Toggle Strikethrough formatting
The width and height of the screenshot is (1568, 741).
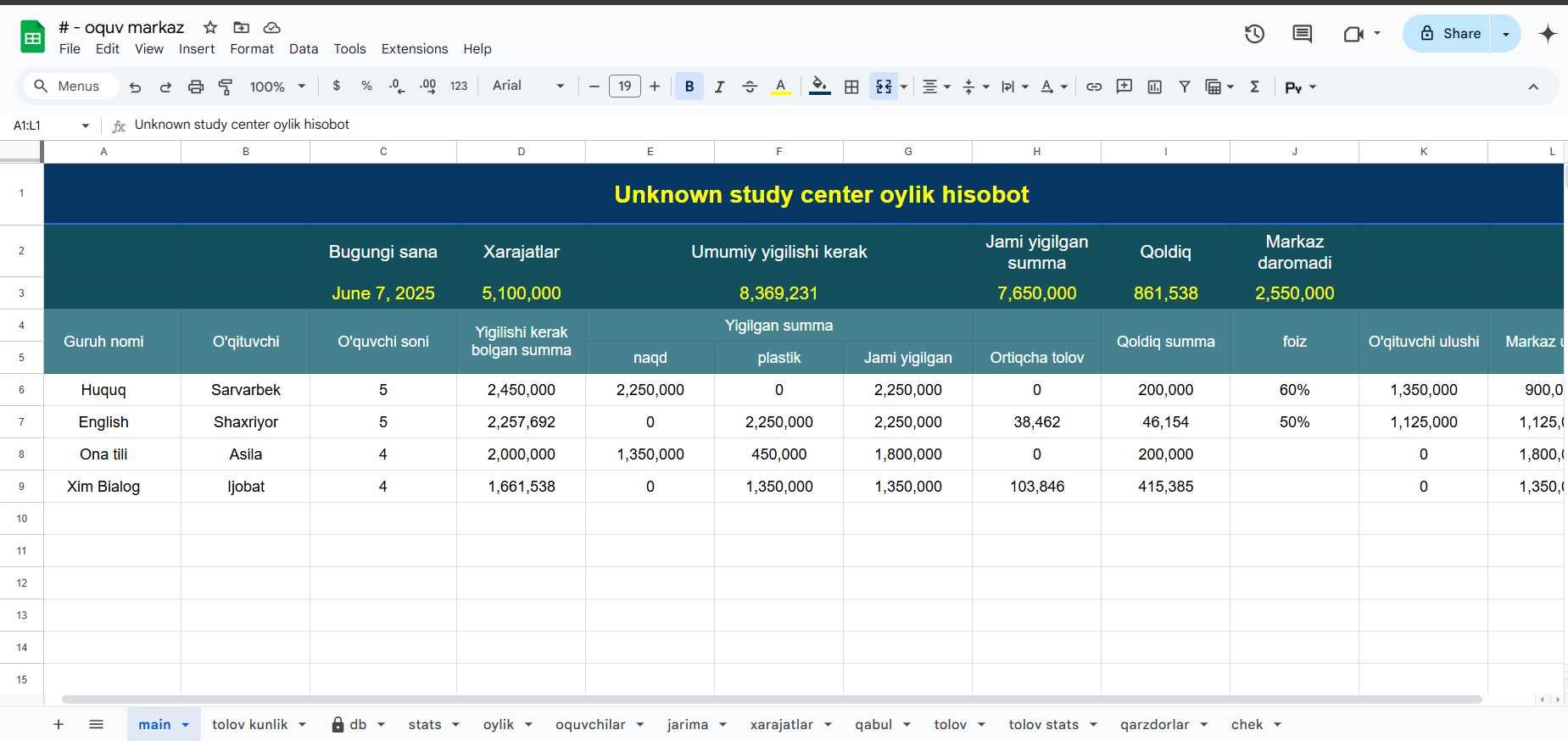click(x=750, y=86)
